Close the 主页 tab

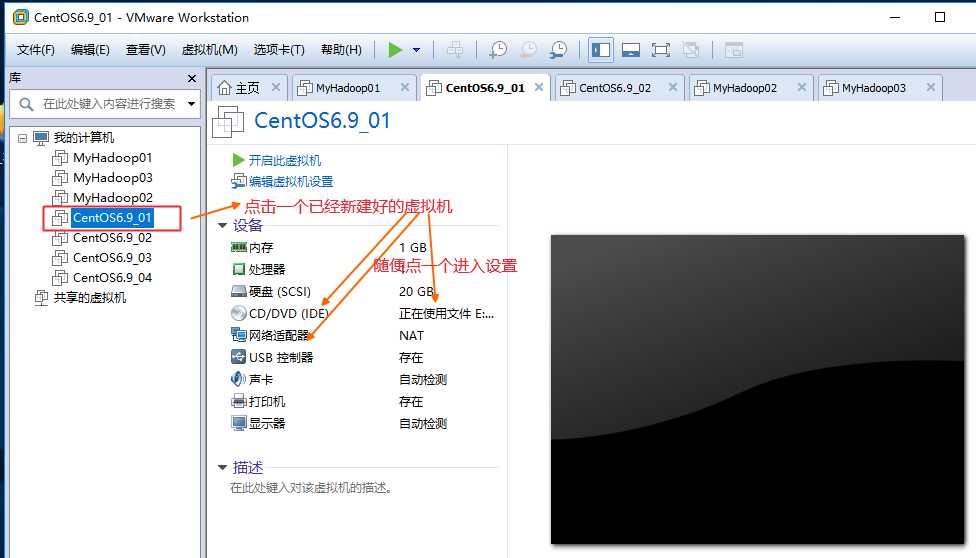click(276, 87)
